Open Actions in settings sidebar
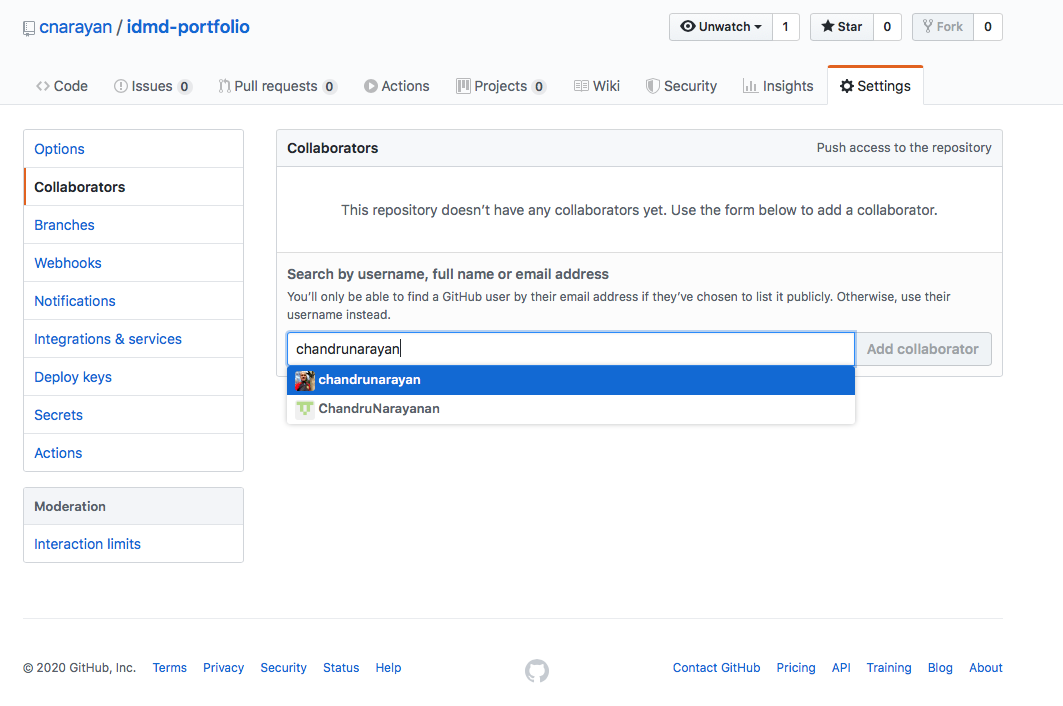This screenshot has height=706, width=1063. tap(134, 453)
